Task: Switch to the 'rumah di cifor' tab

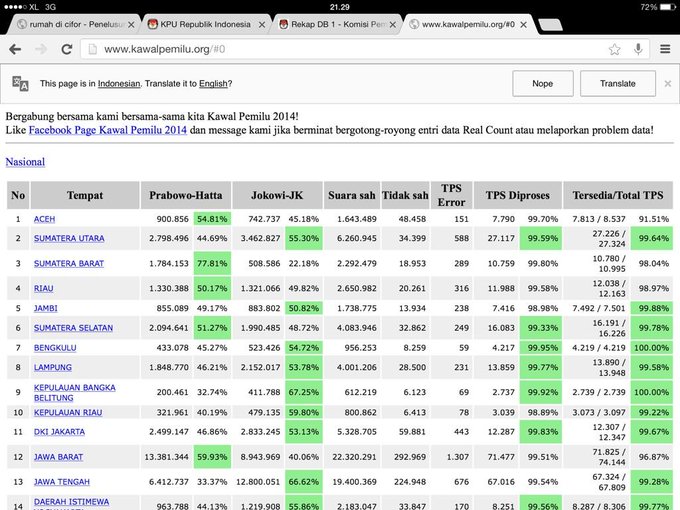Action: pos(72,25)
